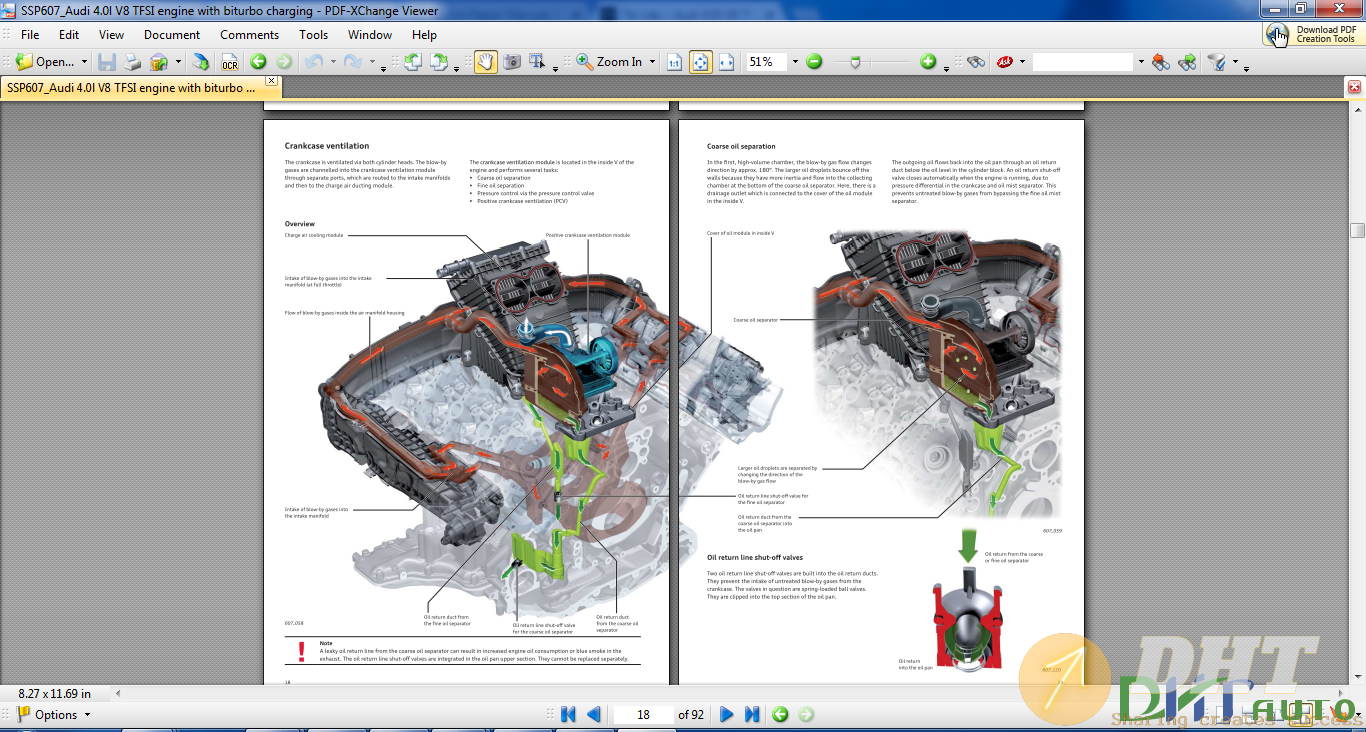Viewport: 1366px width, 732px height.
Task: Click the search options filter icon
Action: coord(1217,62)
